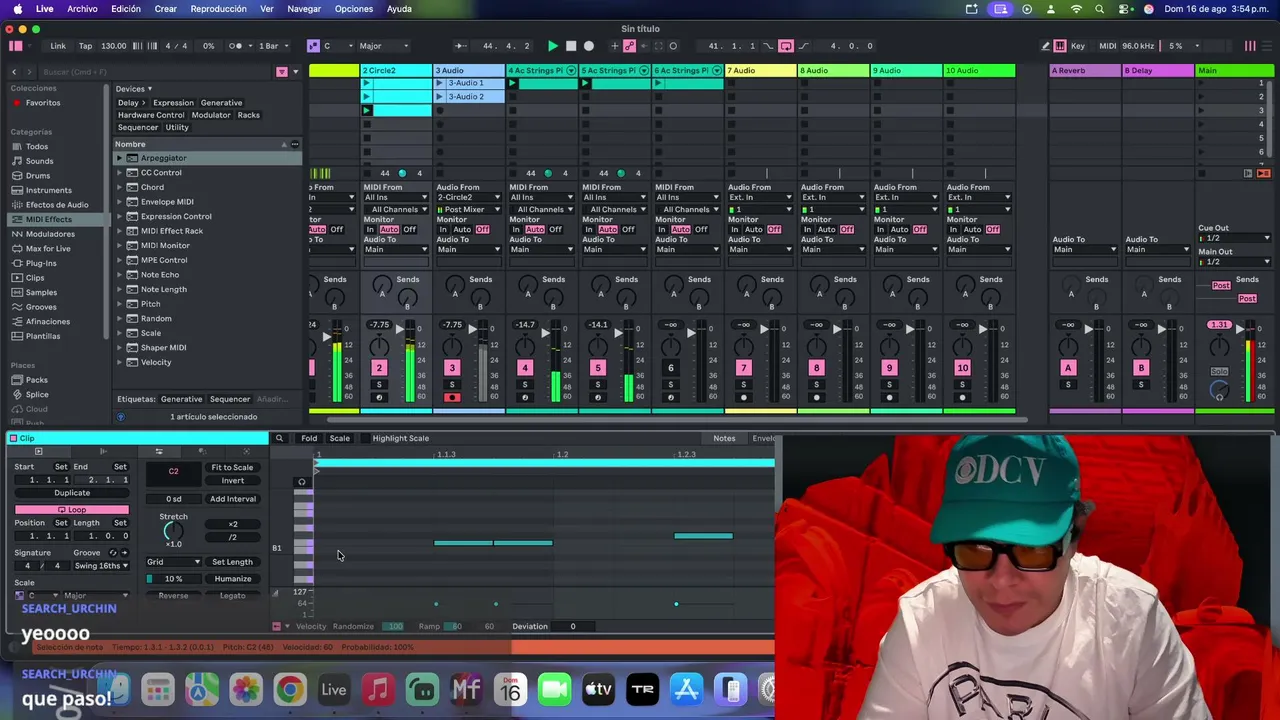Open the Instruments browser category
The image size is (1280, 720).
click(48, 190)
